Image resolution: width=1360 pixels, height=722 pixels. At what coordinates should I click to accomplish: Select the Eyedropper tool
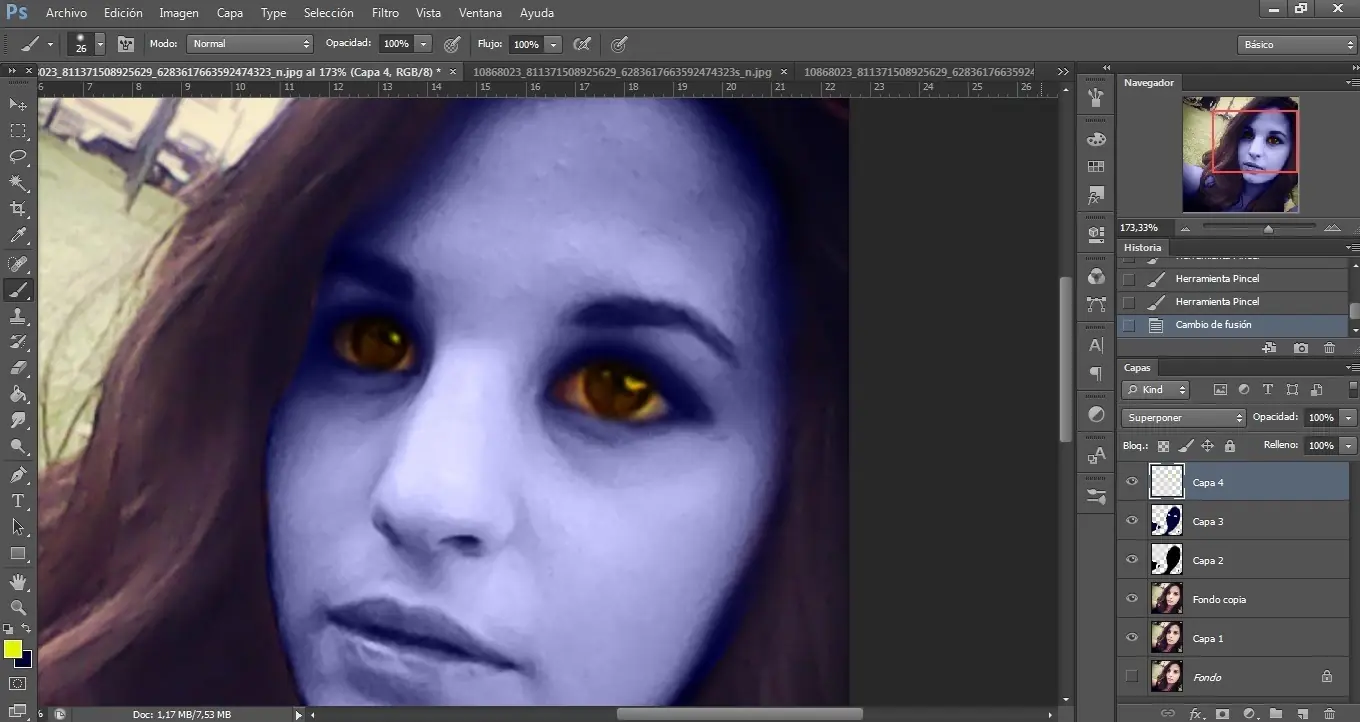[x=18, y=236]
